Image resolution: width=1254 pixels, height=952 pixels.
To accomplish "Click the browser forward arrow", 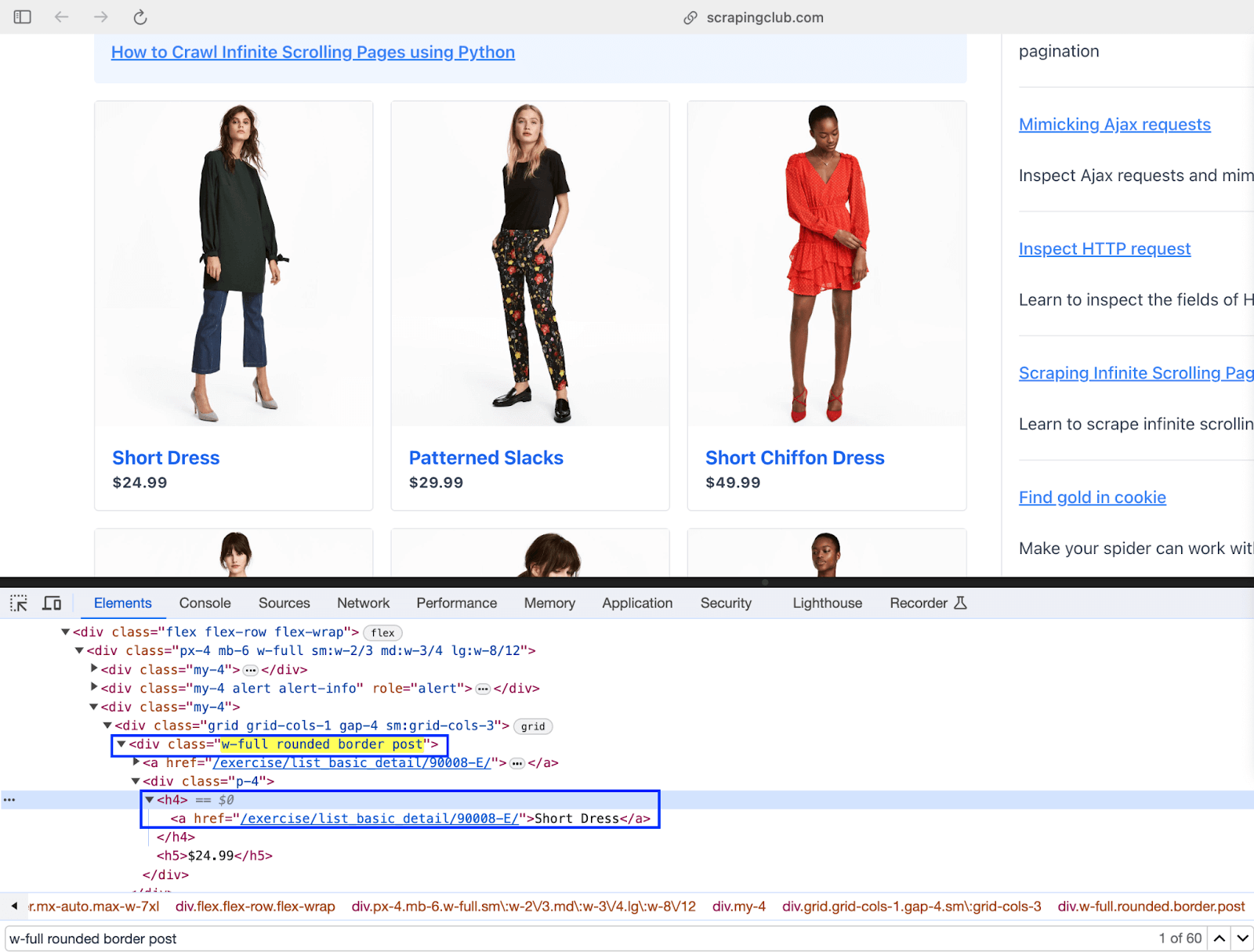I will (101, 17).
